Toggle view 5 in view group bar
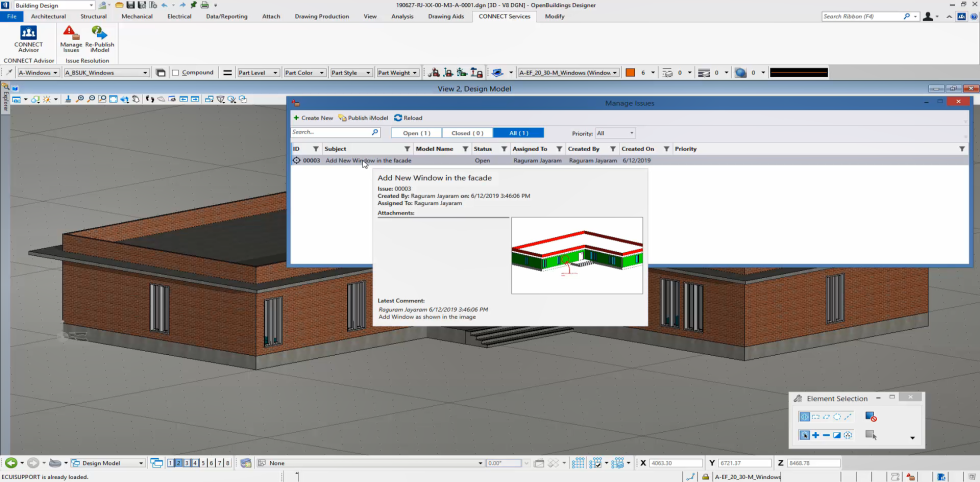 point(203,463)
